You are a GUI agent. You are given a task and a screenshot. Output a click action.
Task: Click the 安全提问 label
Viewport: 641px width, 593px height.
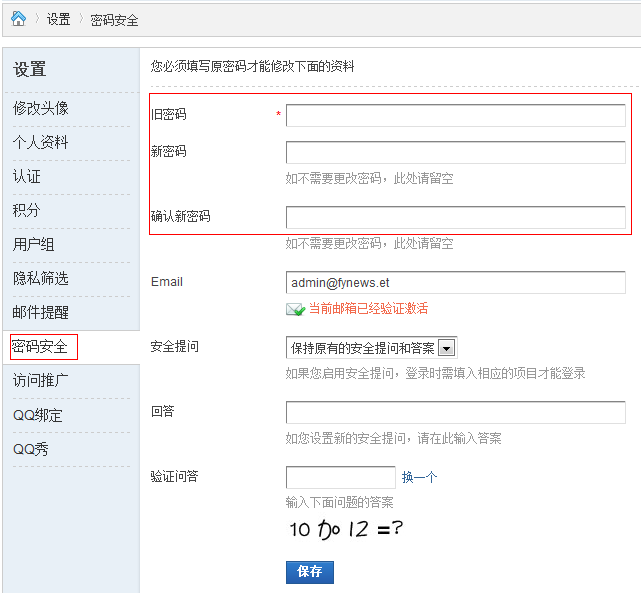click(x=175, y=347)
